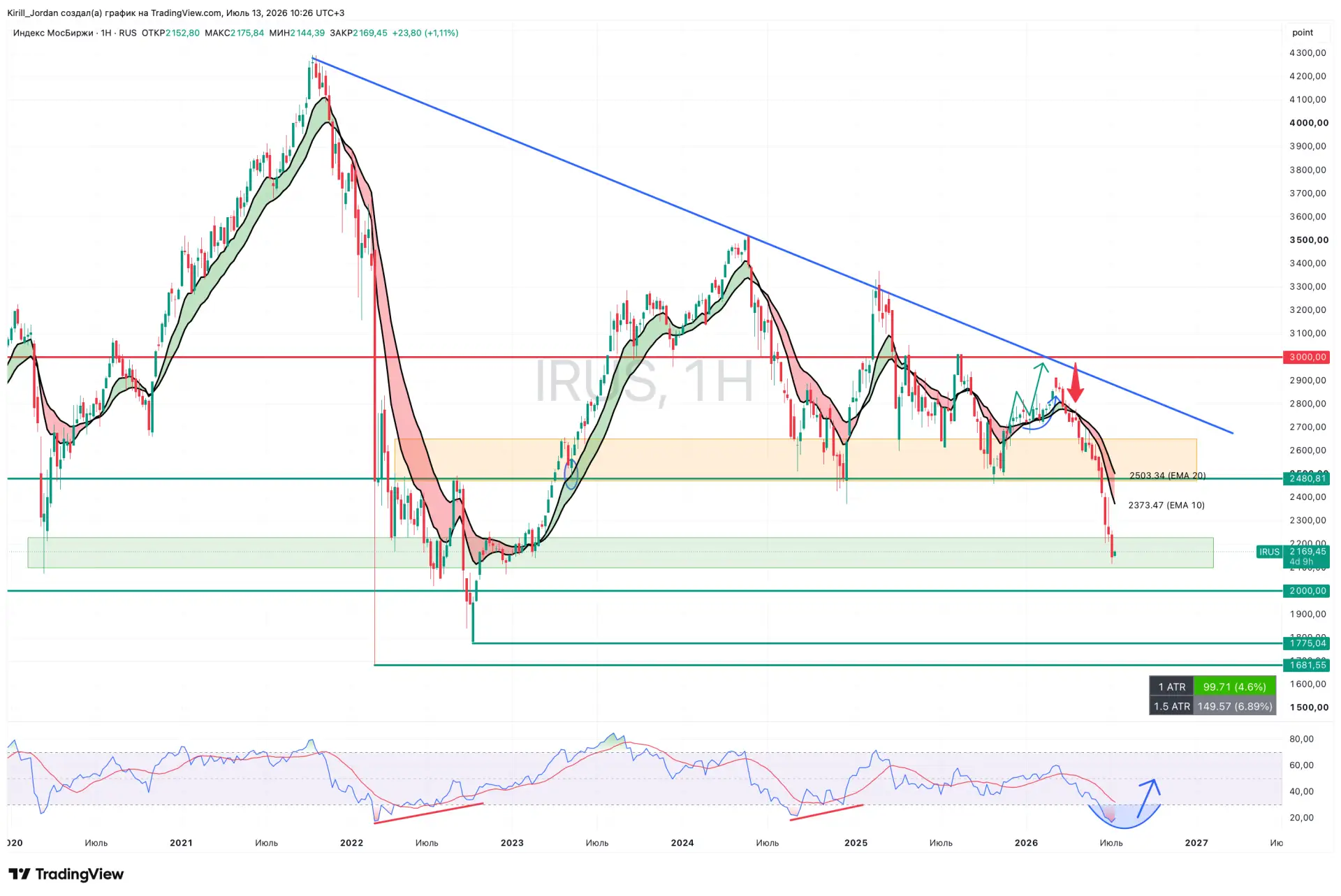Click the +23,80 (+1,11%) change value
The image size is (1341, 896).
[x=425, y=33]
